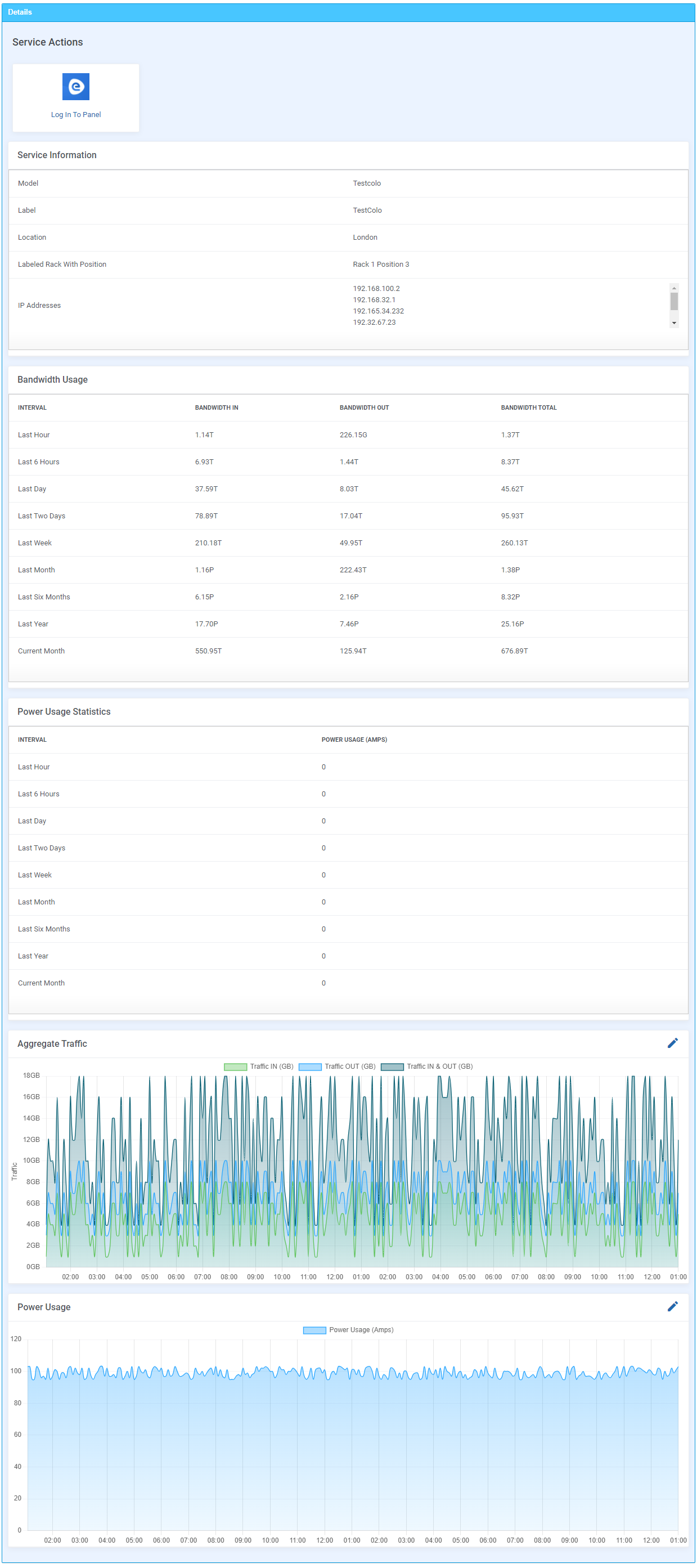The width and height of the screenshot is (697, 1568).
Task: Click the BANDWIDTH OUT column header
Action: click(x=364, y=408)
